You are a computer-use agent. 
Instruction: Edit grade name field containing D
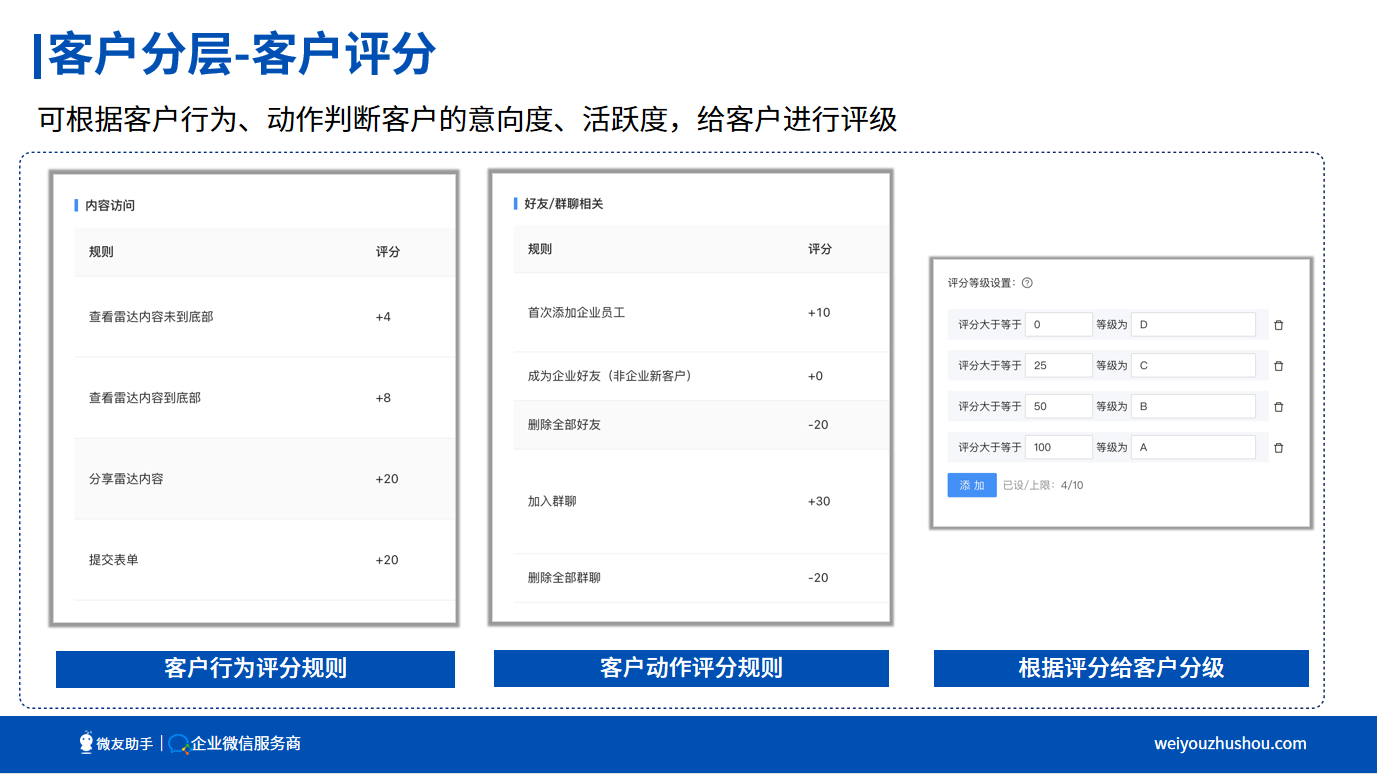(x=1193, y=325)
